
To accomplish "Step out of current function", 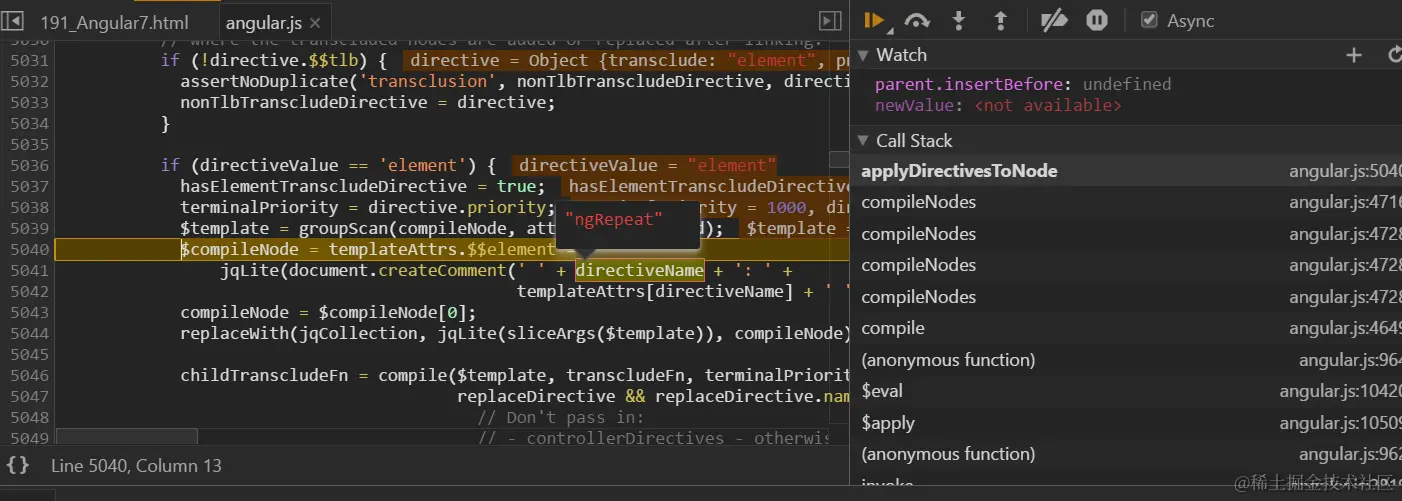I will point(1000,20).
